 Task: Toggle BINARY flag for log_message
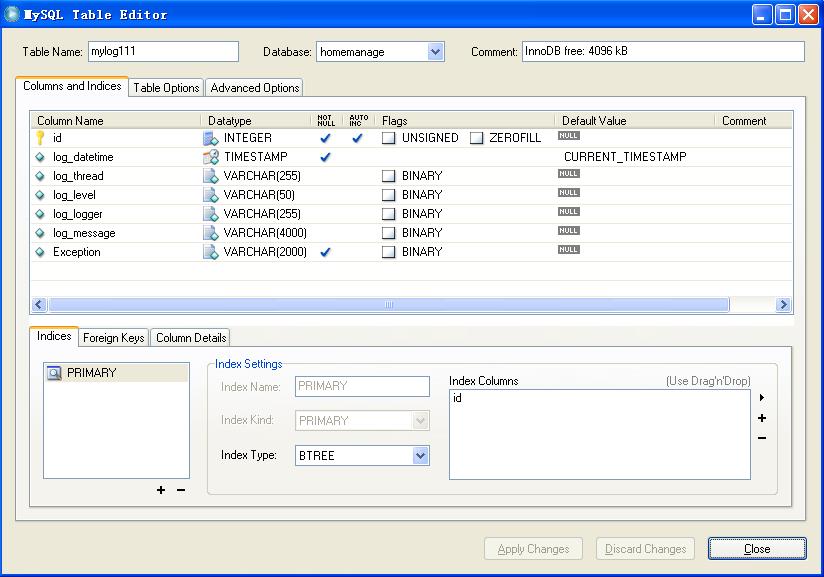coord(388,233)
